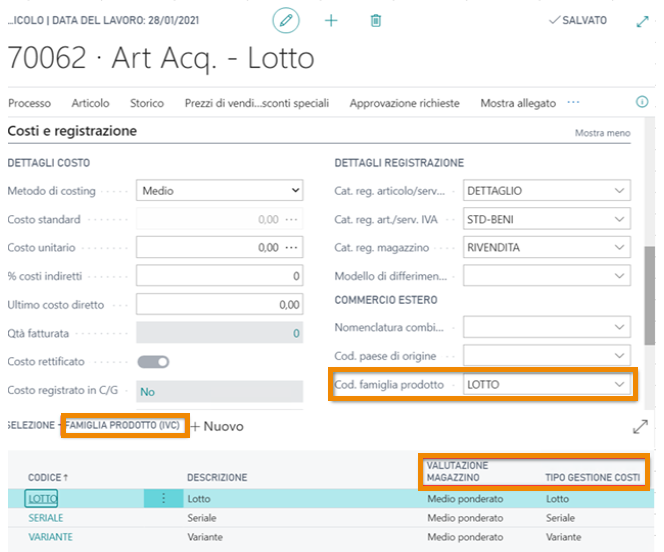Image resolution: width=664 pixels, height=552 pixels.
Task: Open Prezzi di vendita e sconti speciali menu
Action: tap(257, 103)
